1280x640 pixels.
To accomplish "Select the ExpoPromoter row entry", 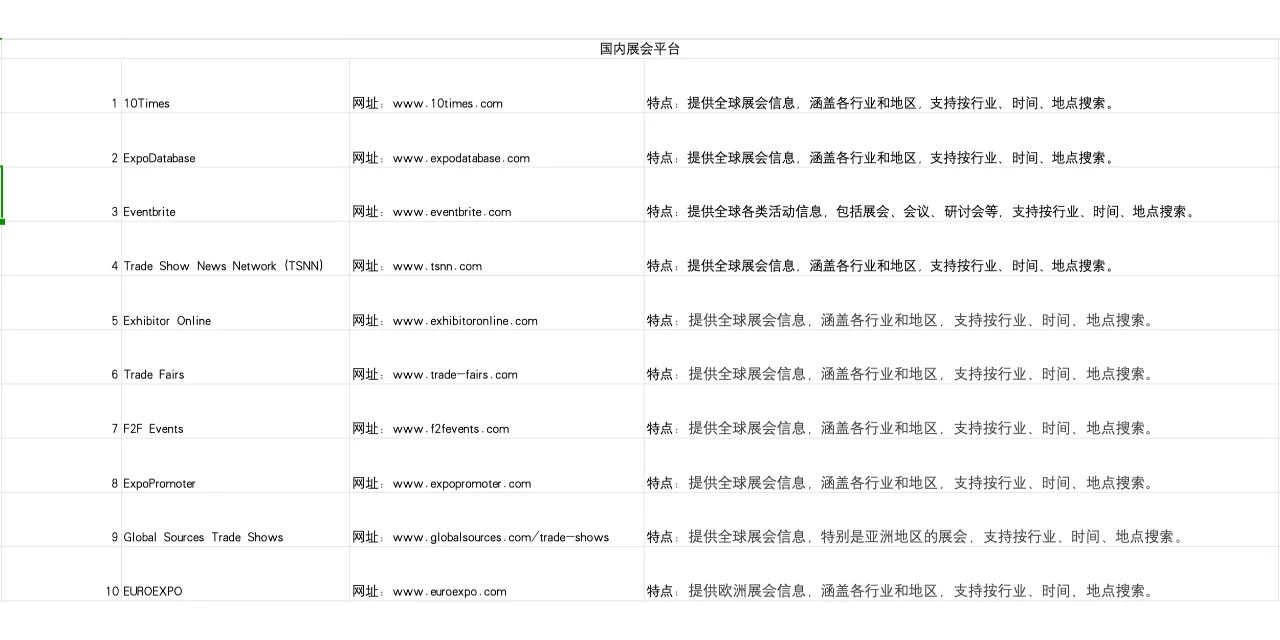I will (158, 483).
